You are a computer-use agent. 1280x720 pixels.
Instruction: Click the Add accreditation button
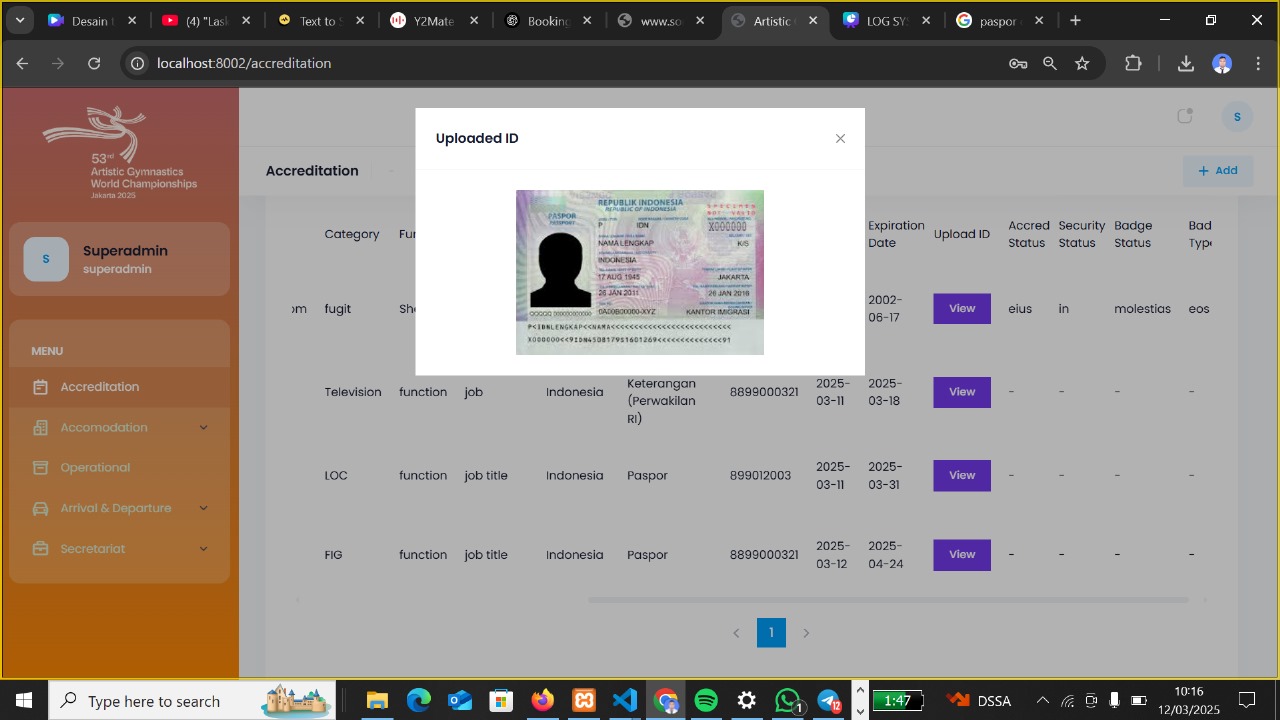pyautogui.click(x=1217, y=171)
